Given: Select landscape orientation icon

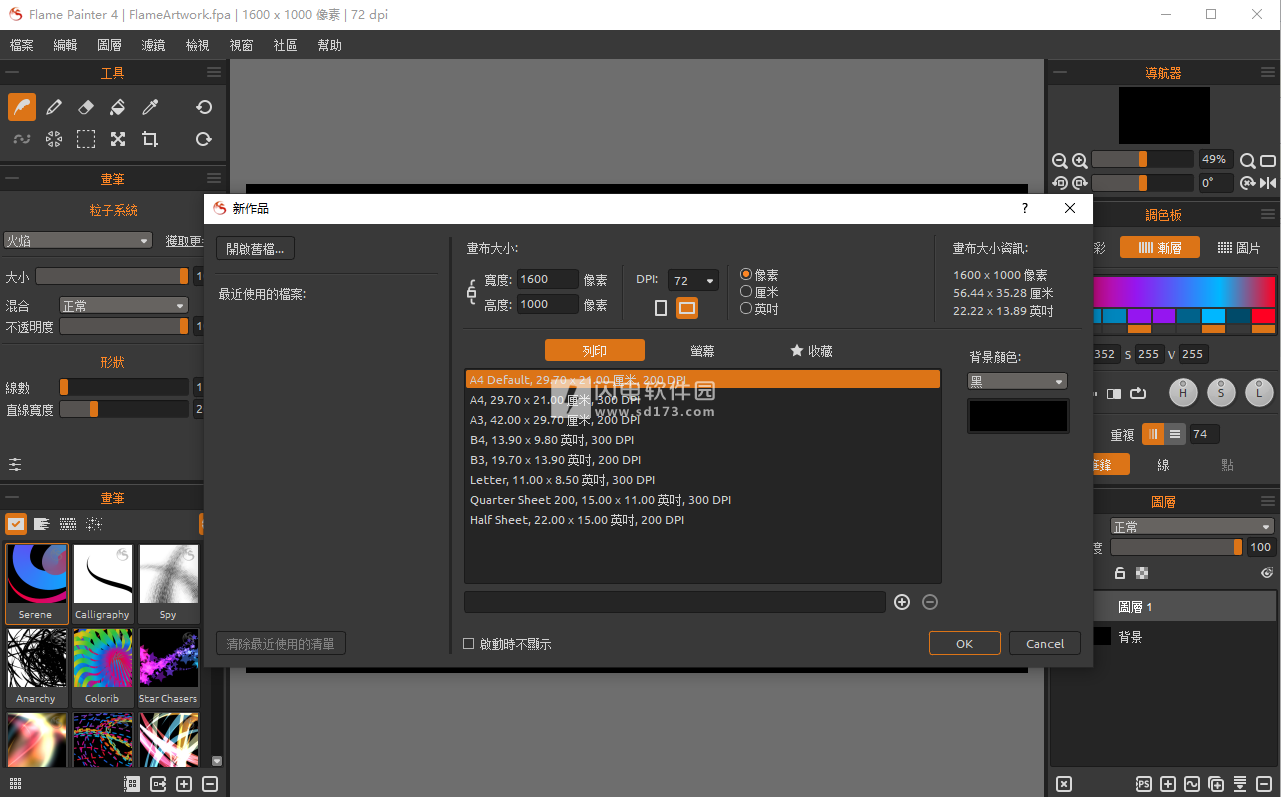Looking at the screenshot, I should pos(687,308).
